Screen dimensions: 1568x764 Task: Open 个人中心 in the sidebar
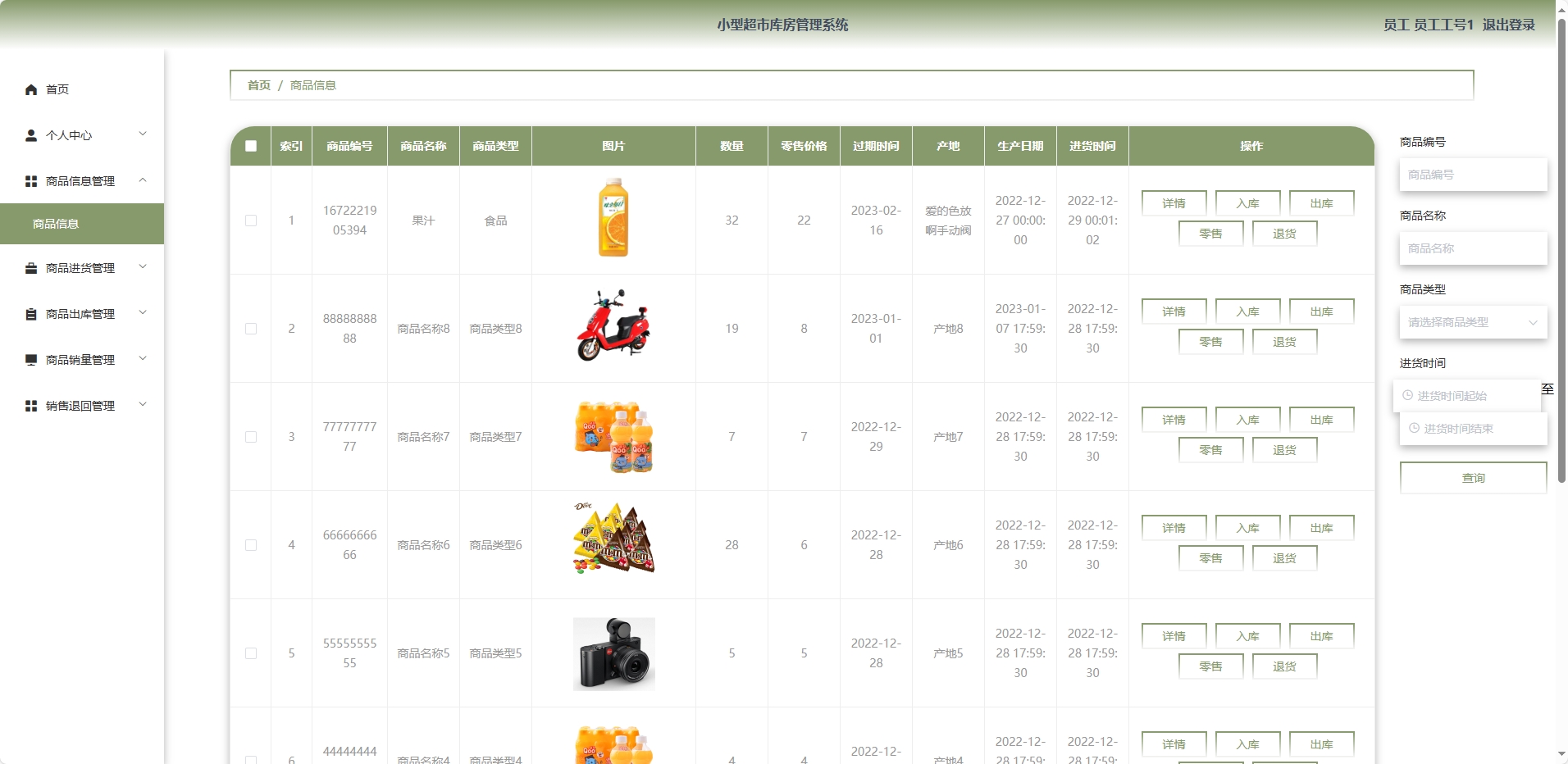[82, 135]
